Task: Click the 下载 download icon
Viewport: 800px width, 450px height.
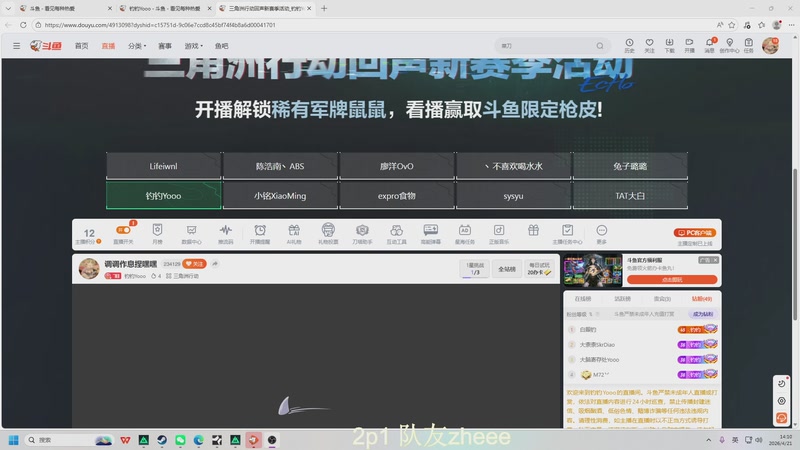Action: (x=669, y=45)
